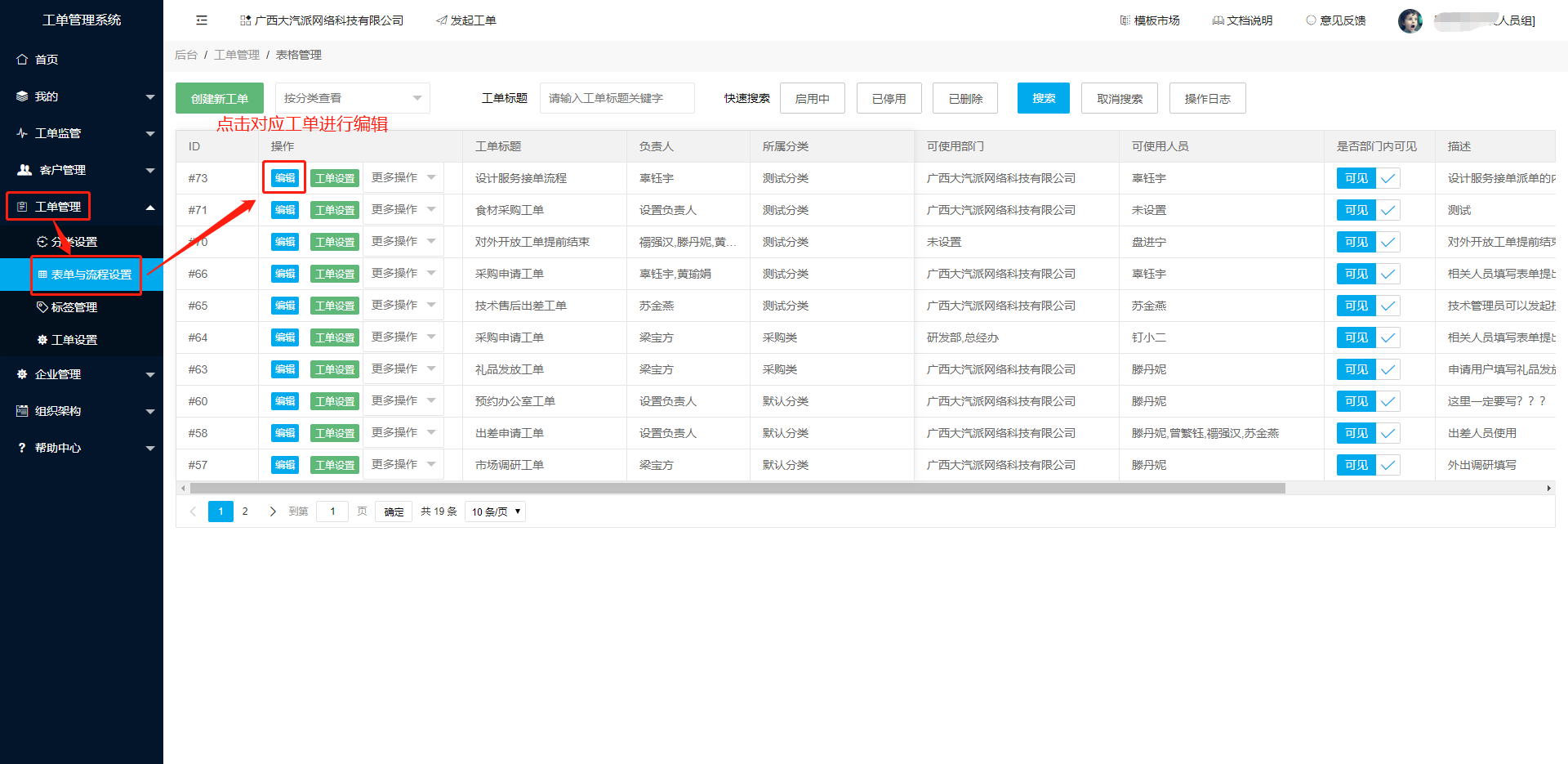Toggle 可见 switch for ticket #65
The width and height of the screenshot is (1568, 764).
(x=1369, y=306)
